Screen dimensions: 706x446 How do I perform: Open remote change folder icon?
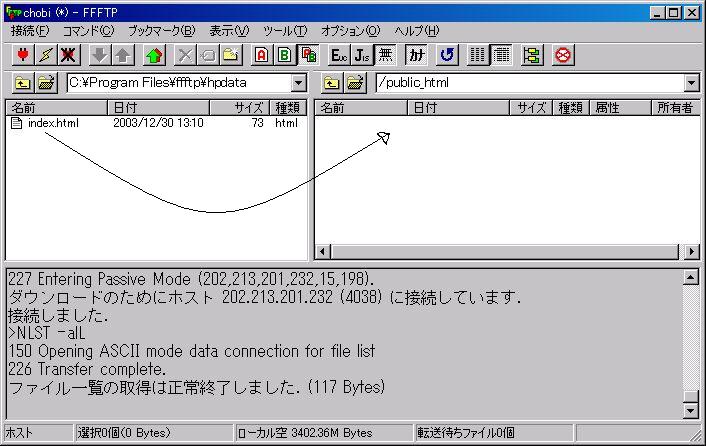point(356,84)
